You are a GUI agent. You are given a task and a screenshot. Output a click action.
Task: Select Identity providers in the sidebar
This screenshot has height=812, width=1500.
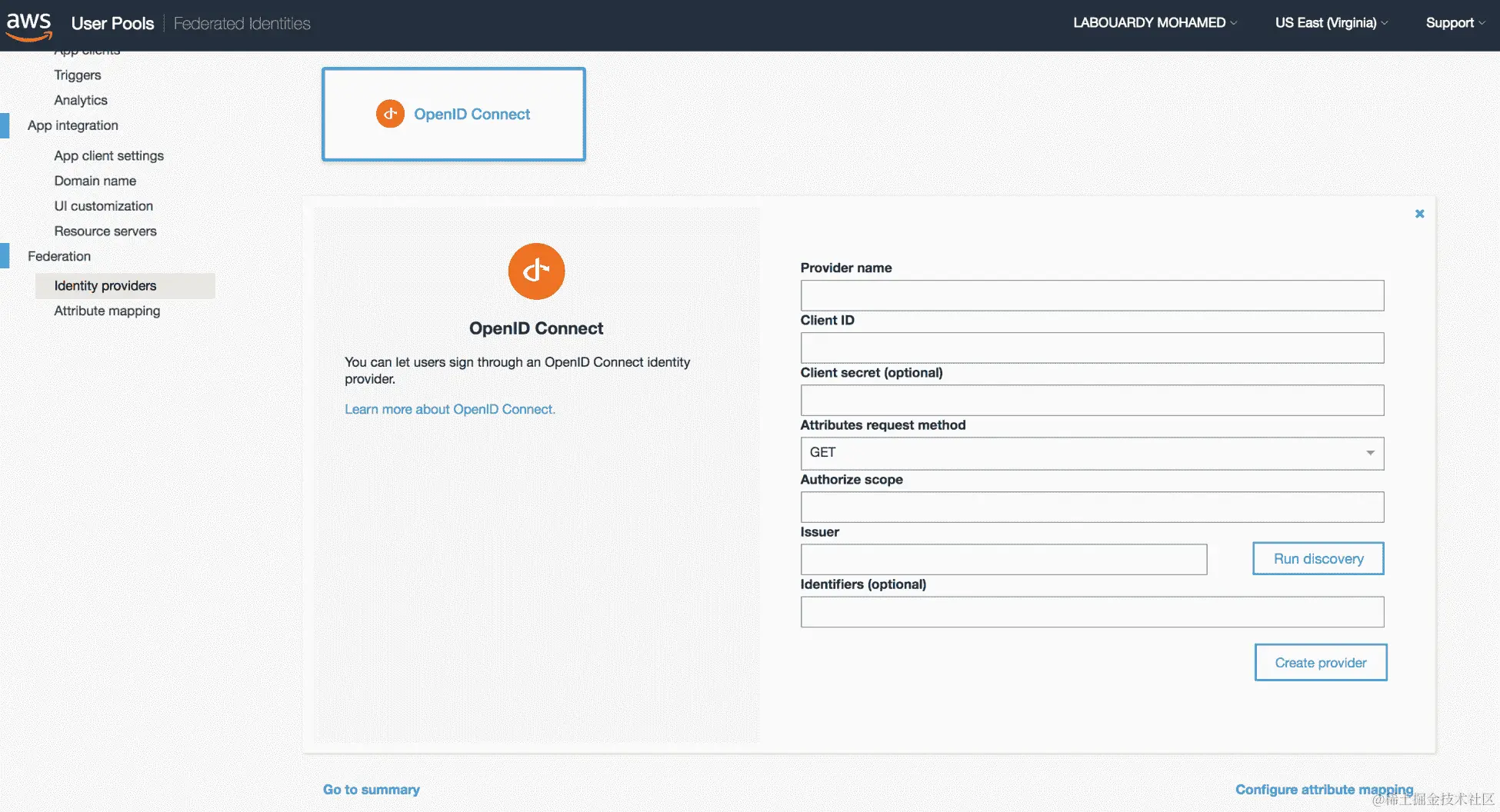coord(125,286)
